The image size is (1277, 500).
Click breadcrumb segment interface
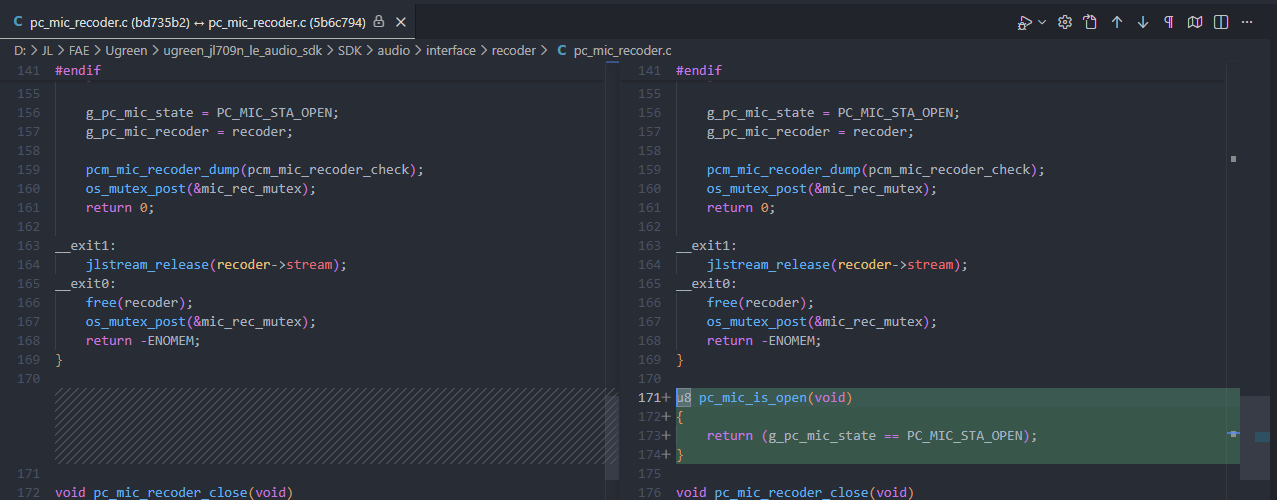pyautogui.click(x=451, y=50)
